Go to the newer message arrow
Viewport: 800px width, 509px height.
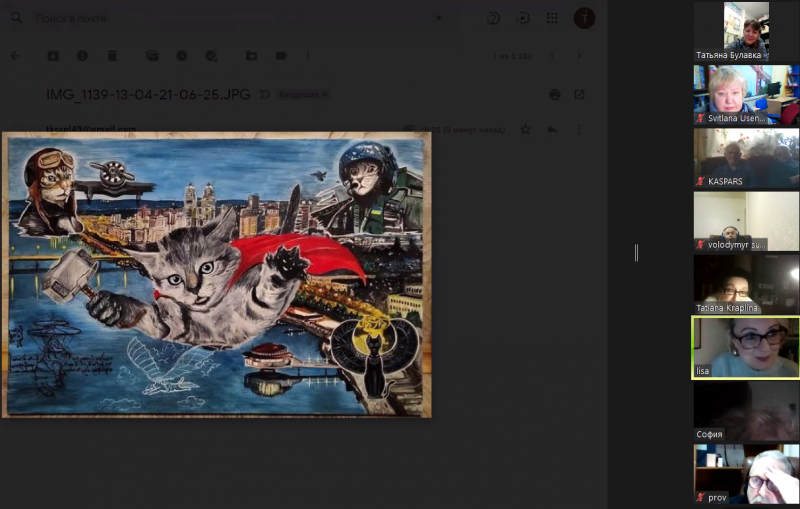click(553, 56)
